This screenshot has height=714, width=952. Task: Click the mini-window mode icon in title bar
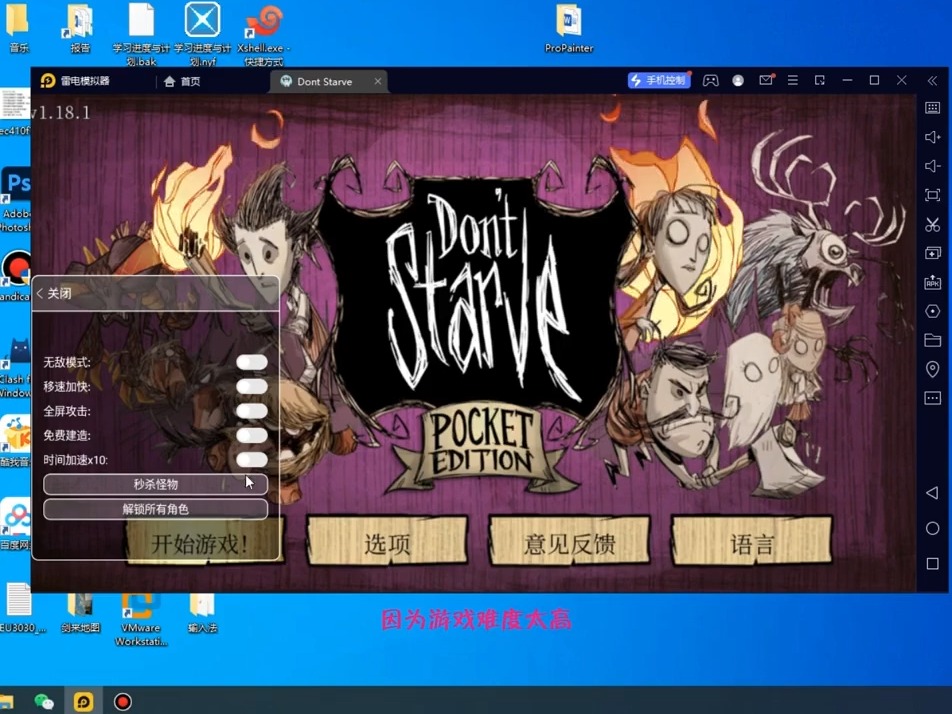tap(820, 80)
